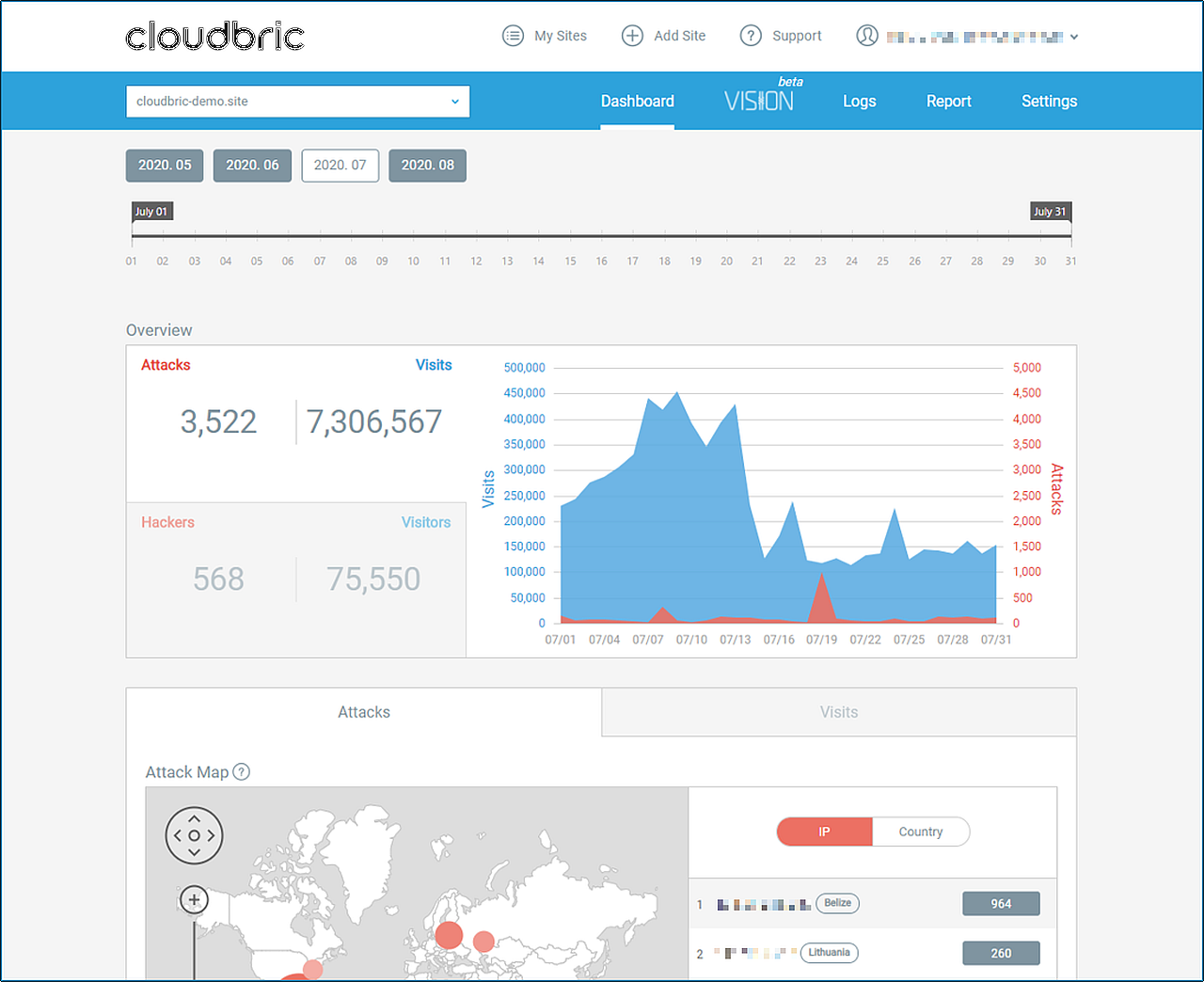Zoom in the attack map
Screen dimensions: 1204x982
tap(194, 900)
